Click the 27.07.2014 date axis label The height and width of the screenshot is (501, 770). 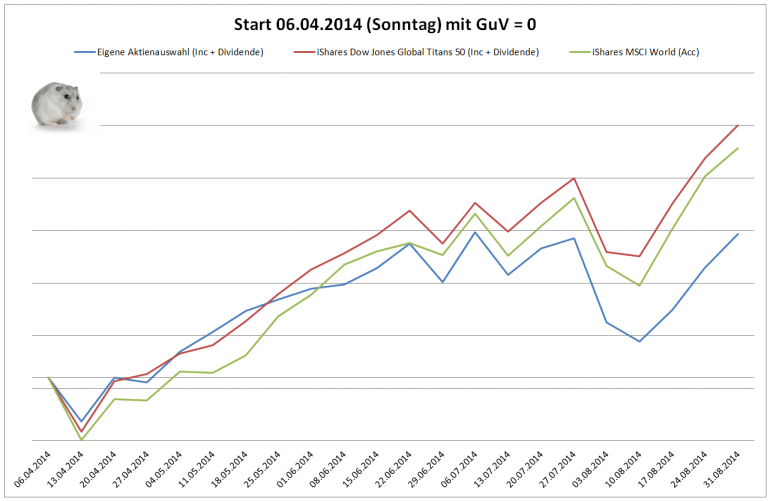557,470
